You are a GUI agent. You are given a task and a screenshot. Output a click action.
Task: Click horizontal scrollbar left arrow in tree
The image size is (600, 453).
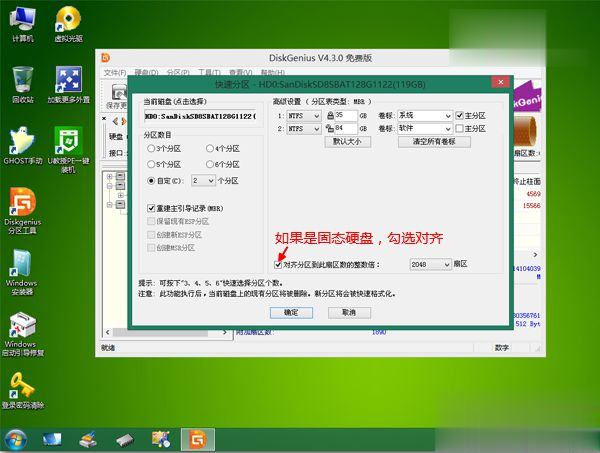click(108, 332)
